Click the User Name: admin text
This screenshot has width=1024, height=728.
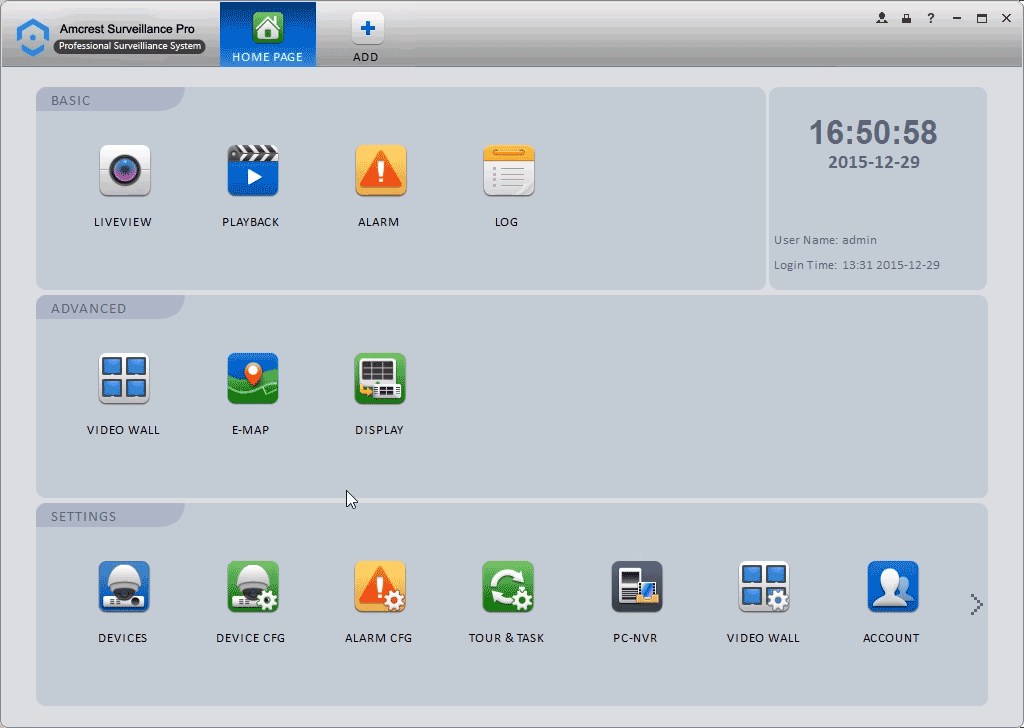point(825,240)
